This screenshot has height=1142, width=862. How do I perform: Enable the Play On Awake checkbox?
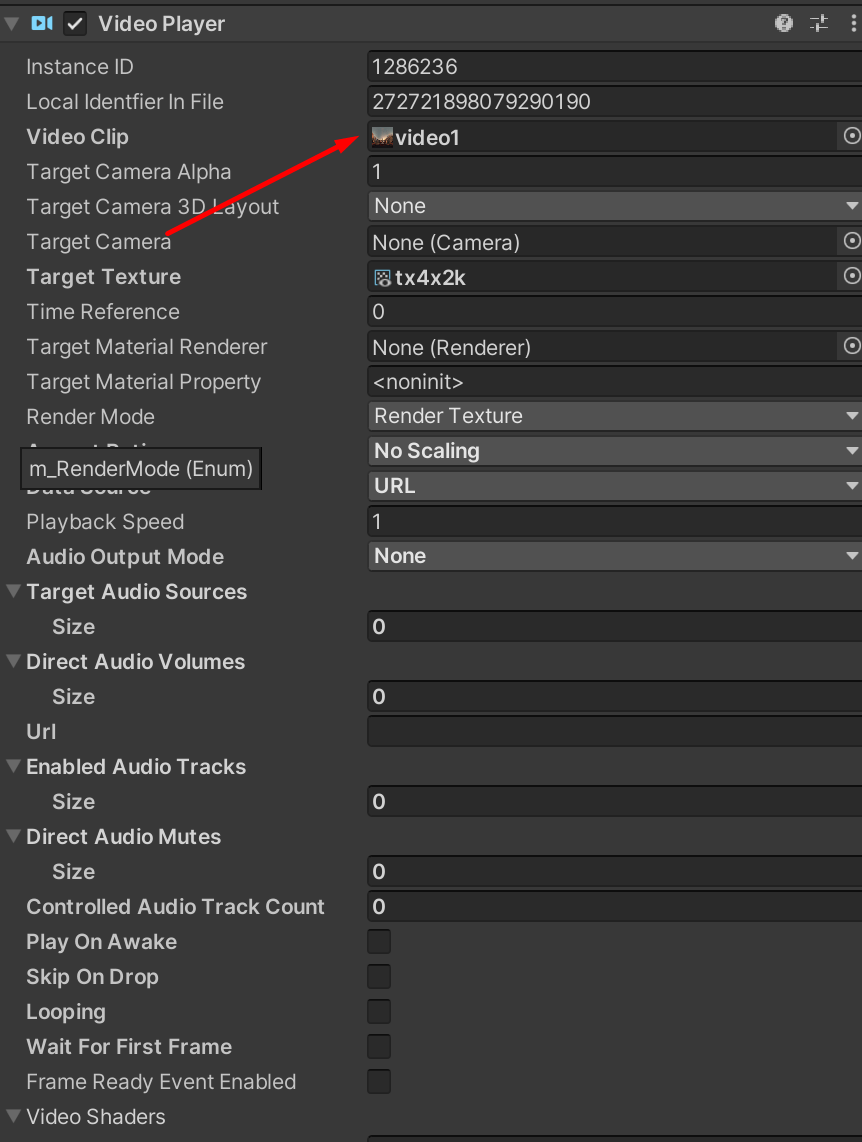(379, 942)
